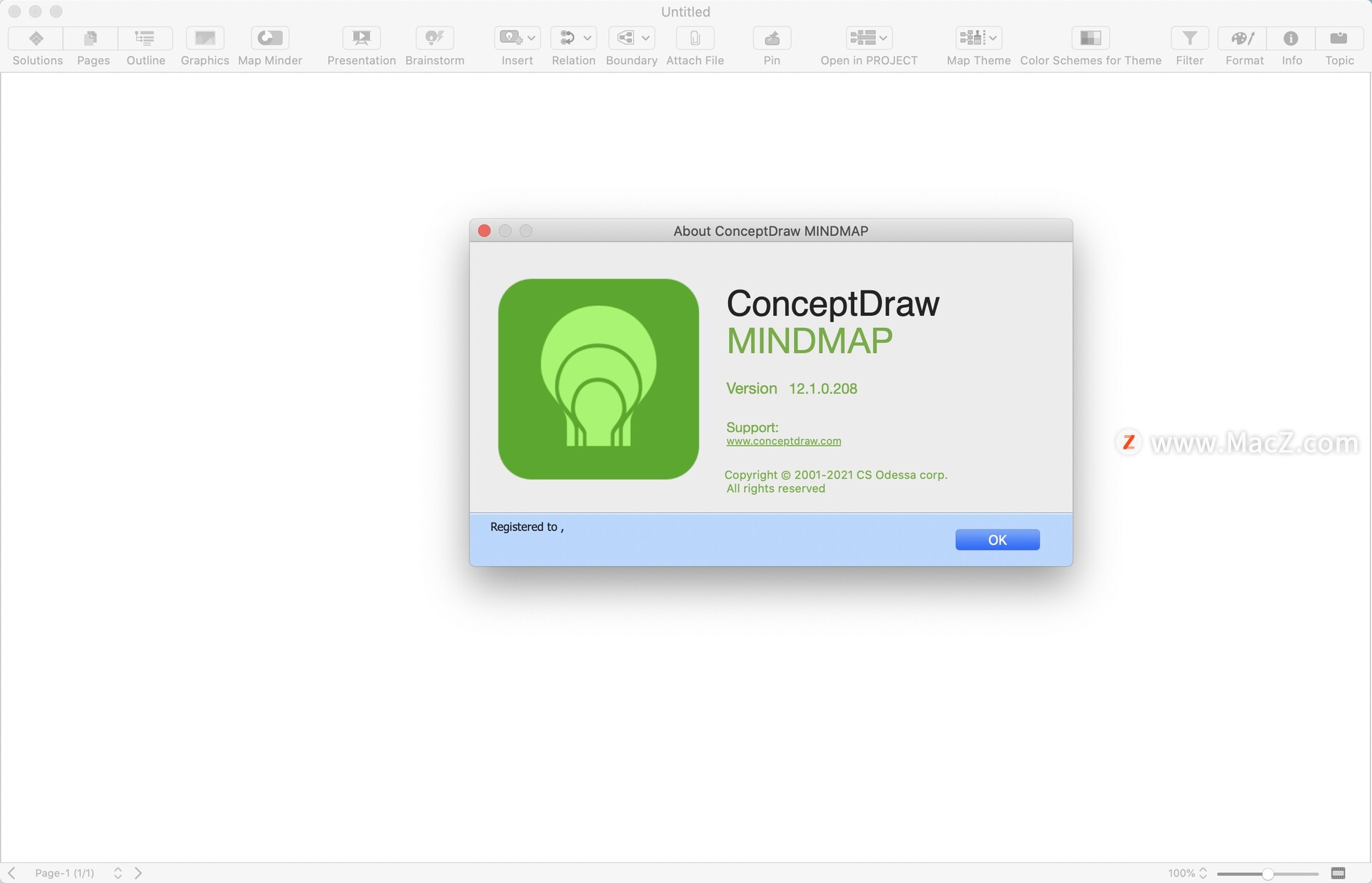The height and width of the screenshot is (883, 1372).
Task: Switch to Outline view icon
Action: 145,38
